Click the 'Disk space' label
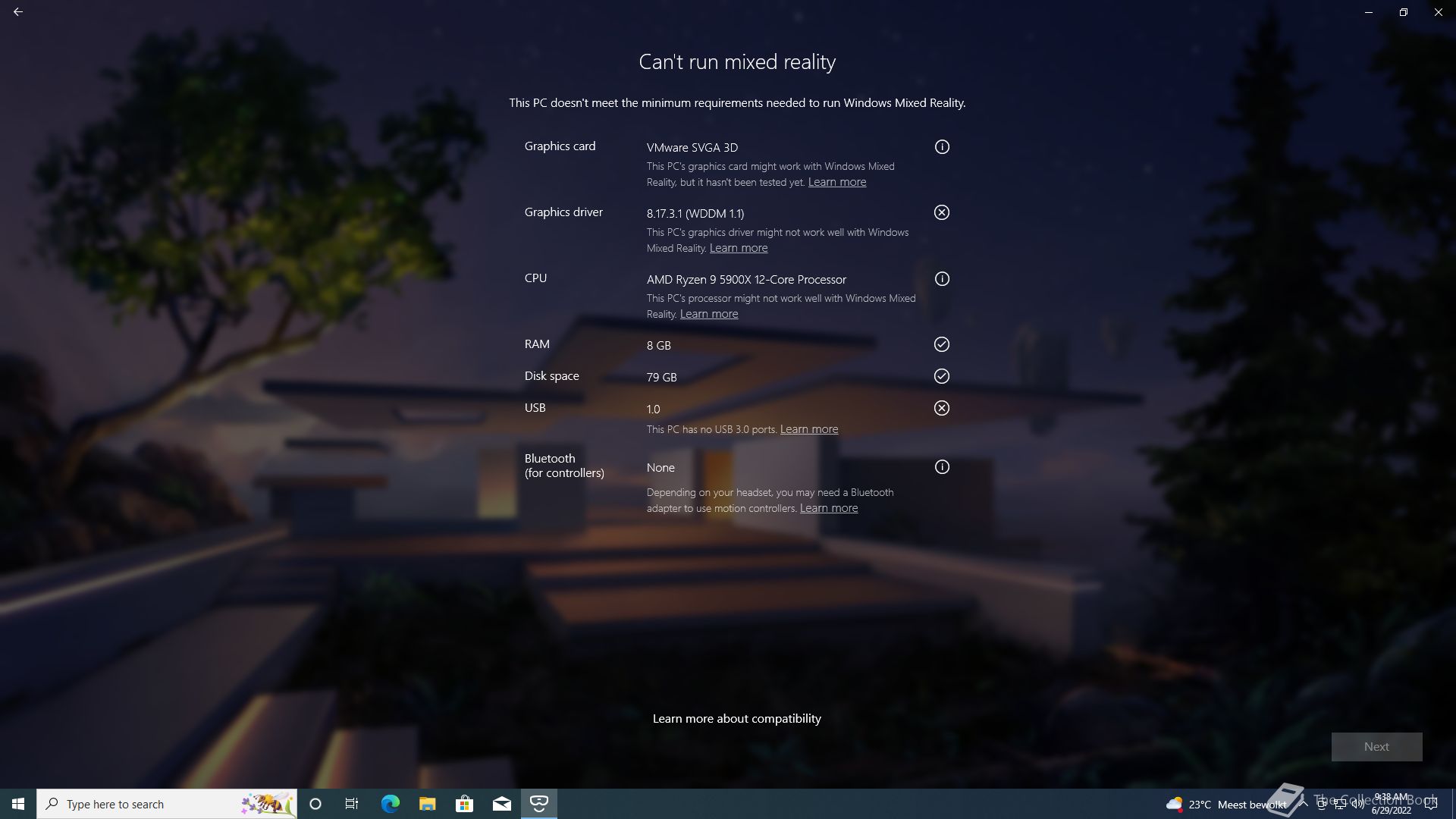1456x819 pixels. [x=552, y=376]
